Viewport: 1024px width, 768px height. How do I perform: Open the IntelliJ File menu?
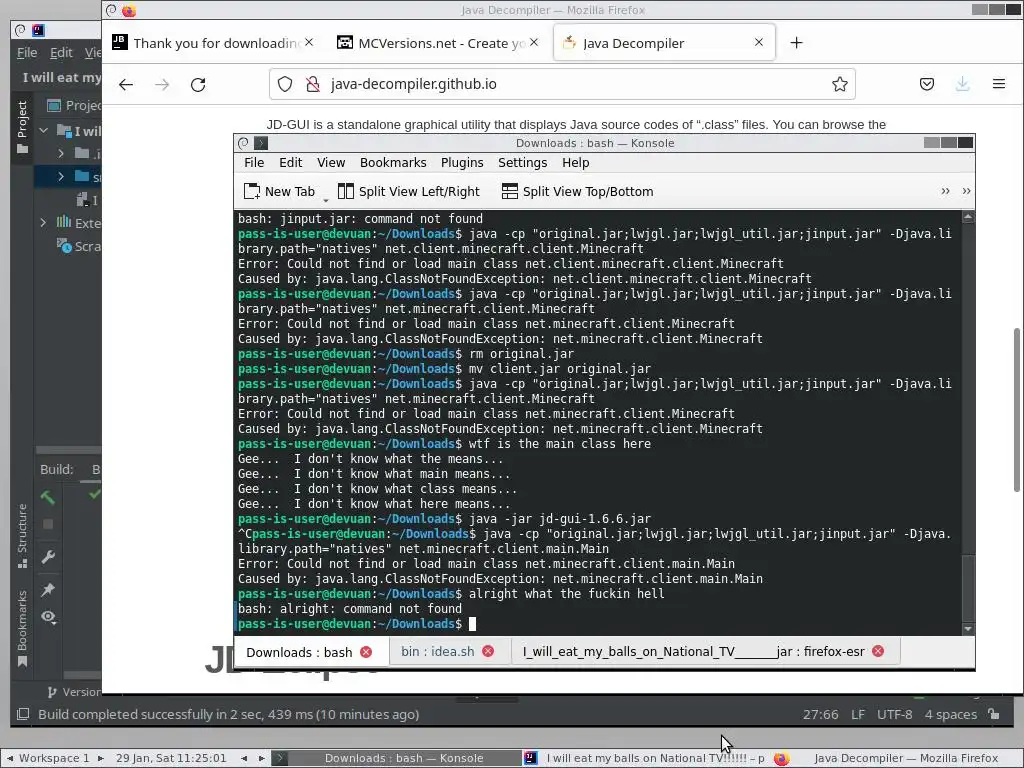click(27, 53)
